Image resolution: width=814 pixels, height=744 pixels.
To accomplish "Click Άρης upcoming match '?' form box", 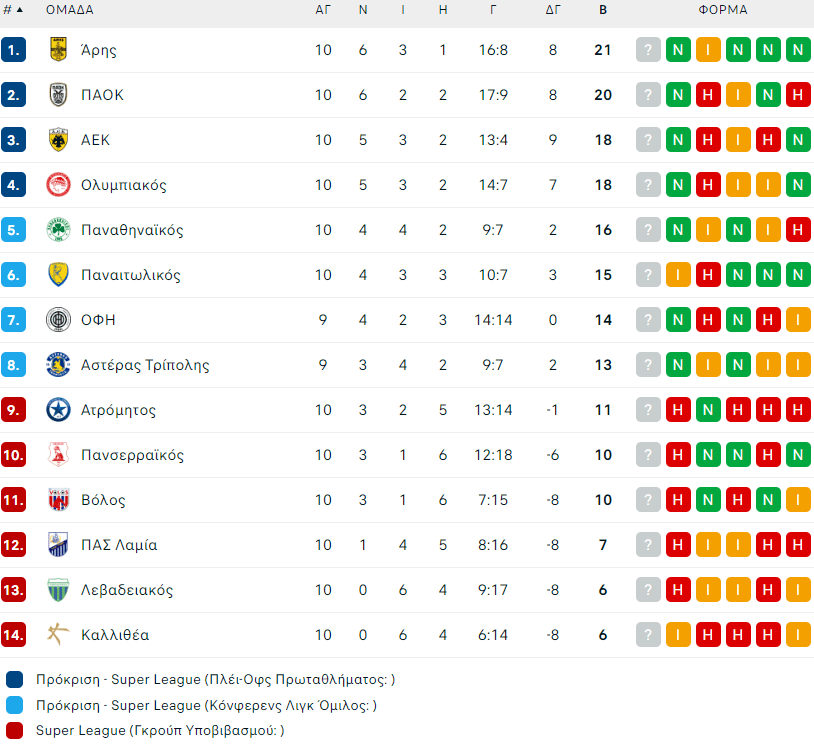I will (x=648, y=50).
